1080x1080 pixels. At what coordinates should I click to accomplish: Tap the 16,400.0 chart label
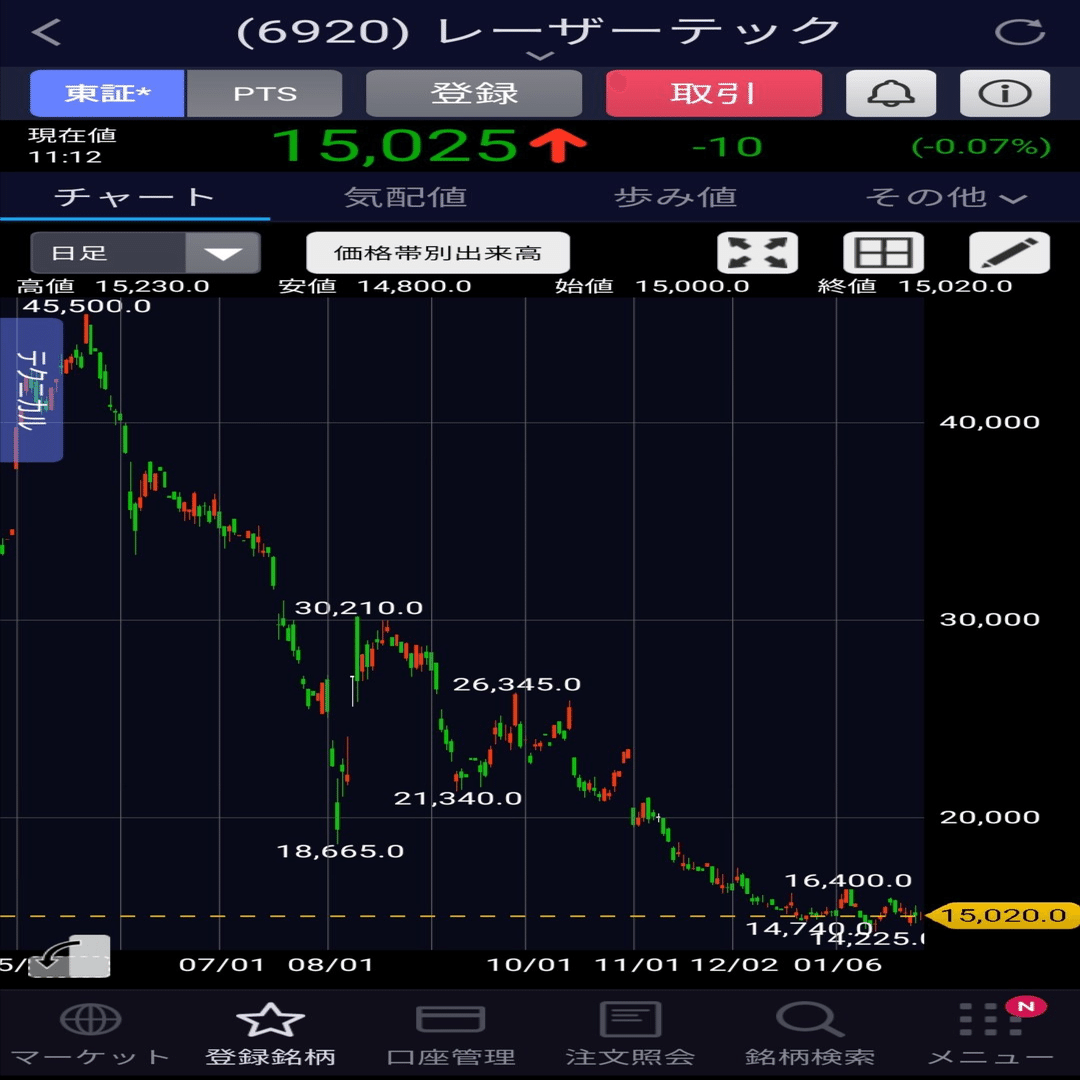[x=849, y=880]
